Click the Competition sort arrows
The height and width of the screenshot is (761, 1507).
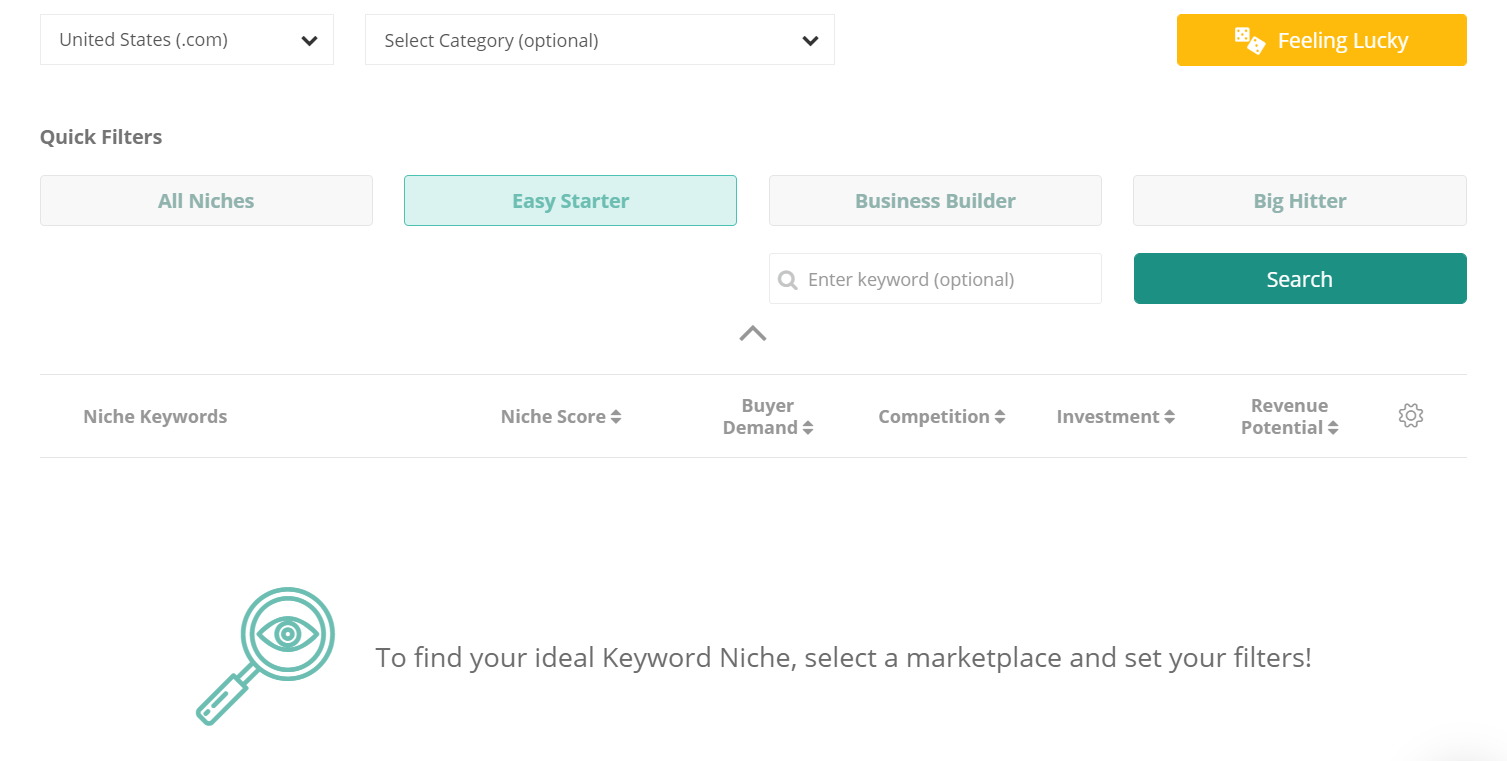coord(999,417)
